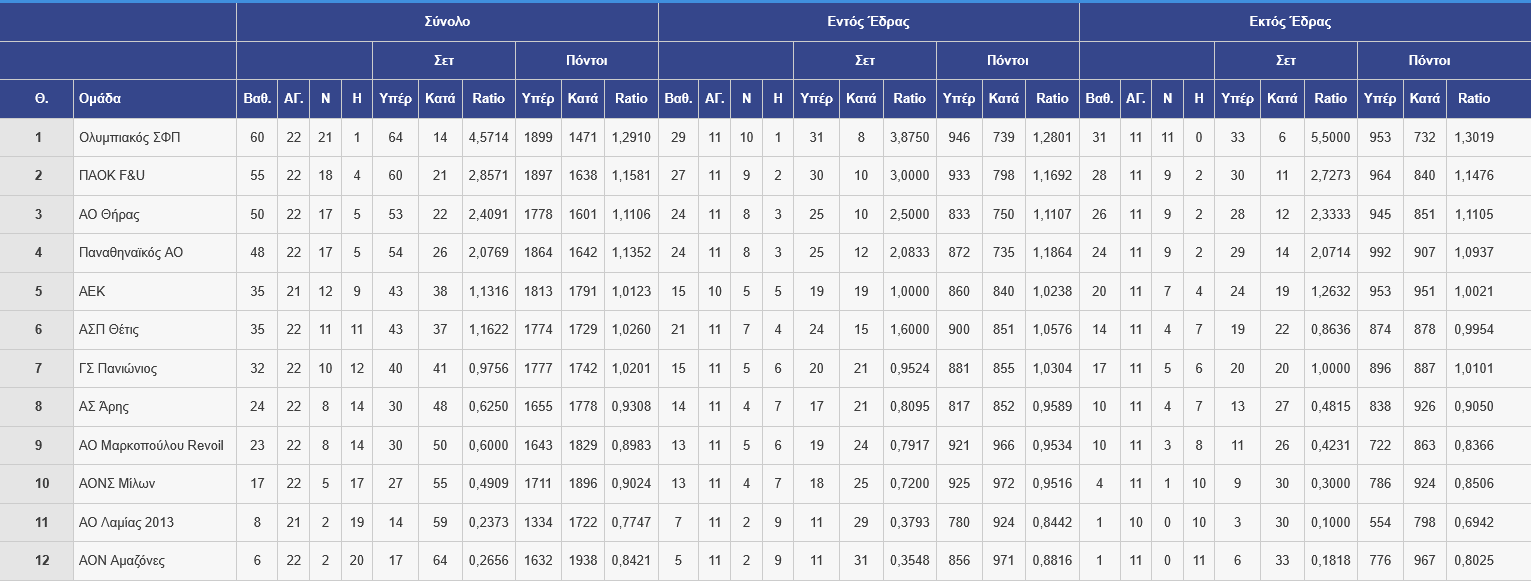
Task: Click the Πόντοι header under Εκτός Έδρας
Action: click(1429, 60)
